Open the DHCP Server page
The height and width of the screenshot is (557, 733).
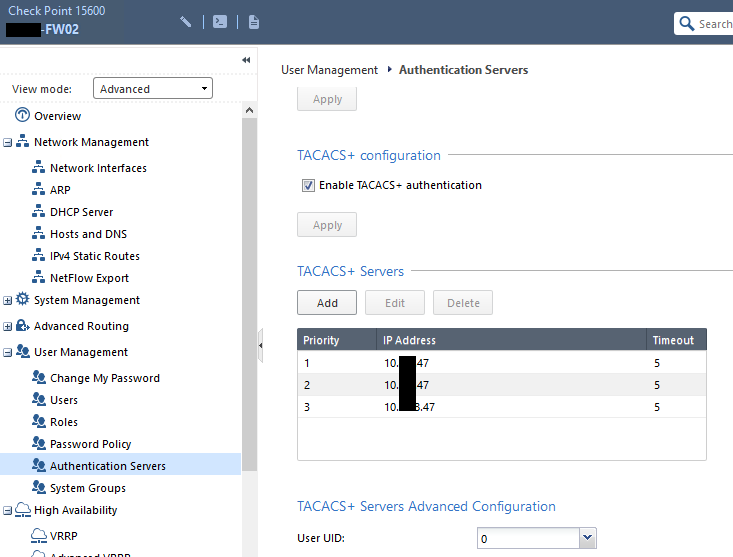click(x=81, y=212)
